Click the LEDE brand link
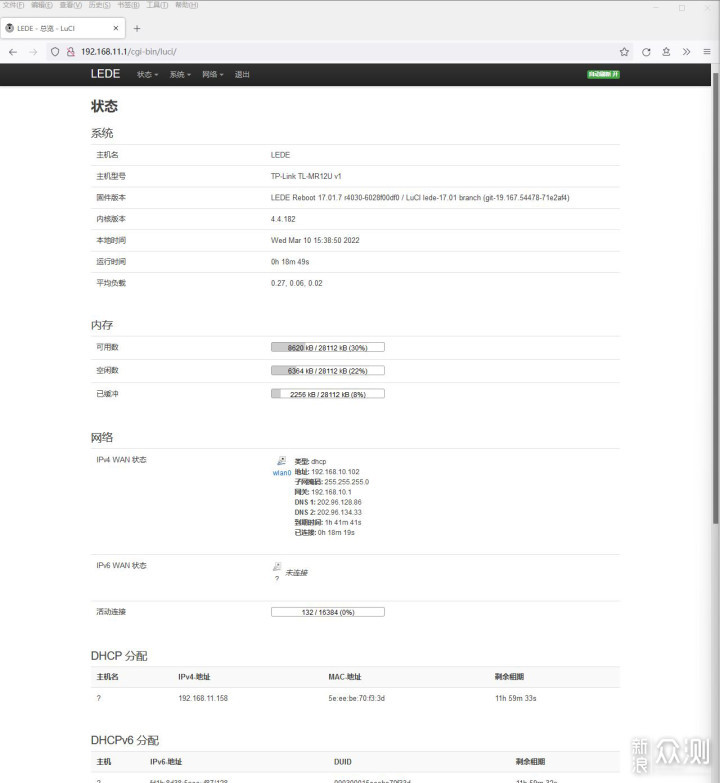Viewport: 720px width, 783px height. (105, 74)
